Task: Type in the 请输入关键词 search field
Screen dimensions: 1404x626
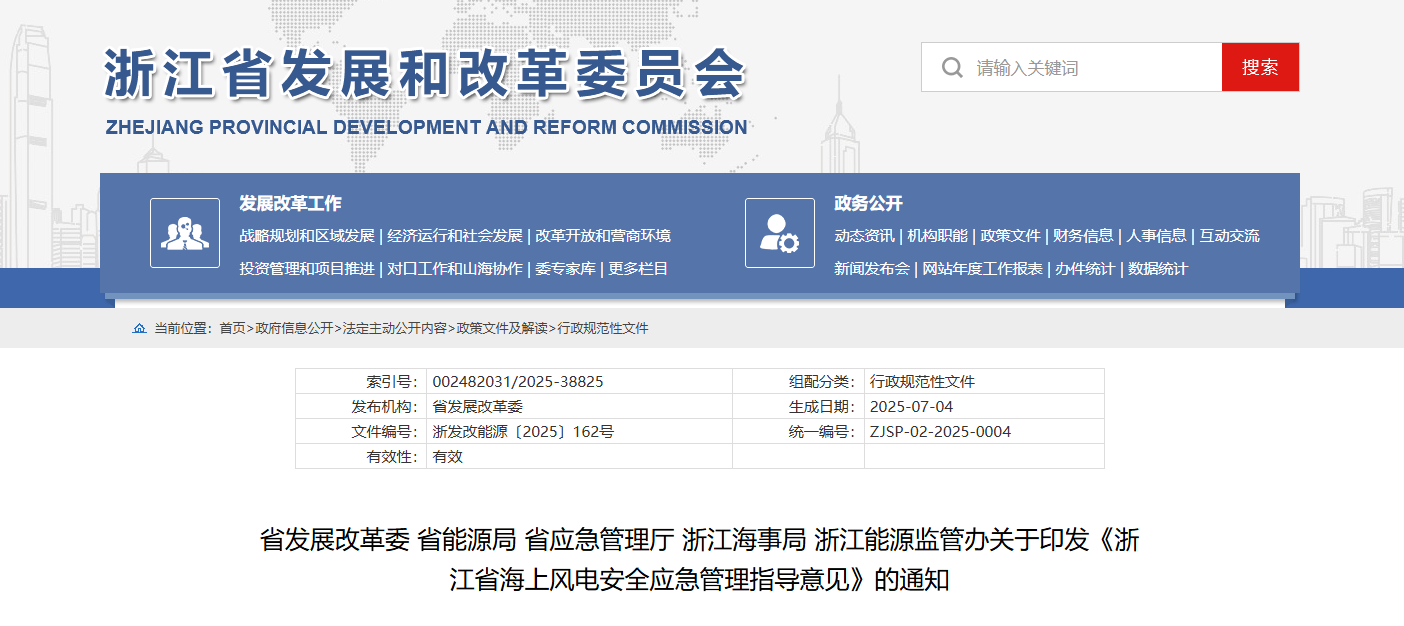Action: pos(1090,68)
